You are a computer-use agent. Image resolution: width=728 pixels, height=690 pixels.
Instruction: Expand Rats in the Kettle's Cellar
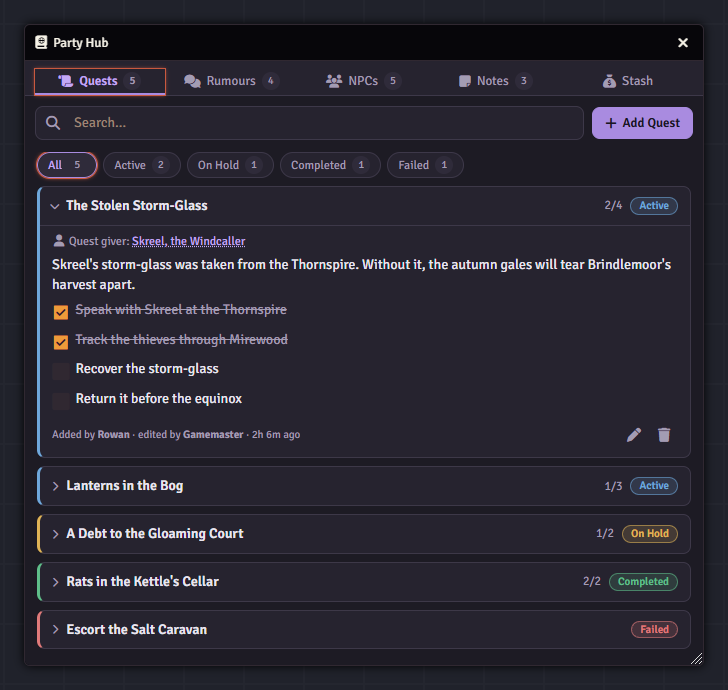click(55, 582)
